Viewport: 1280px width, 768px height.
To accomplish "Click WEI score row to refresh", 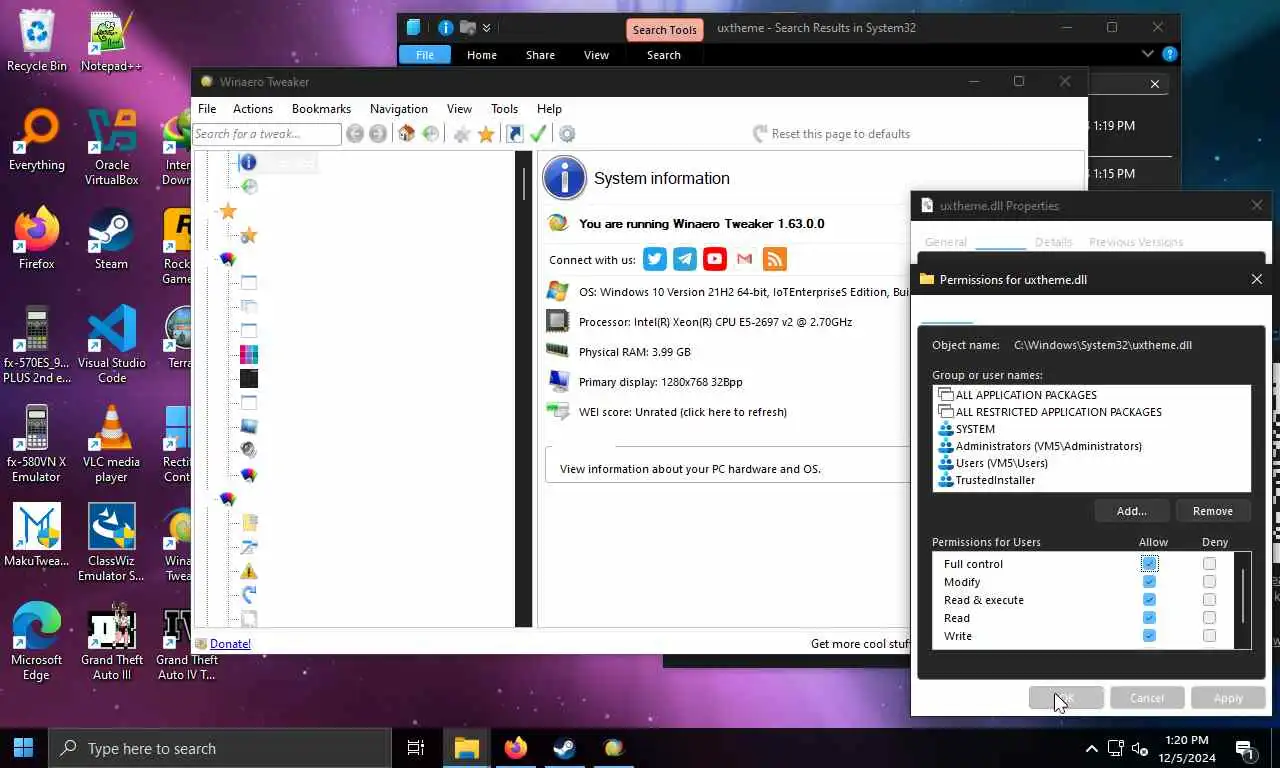I will point(683,412).
